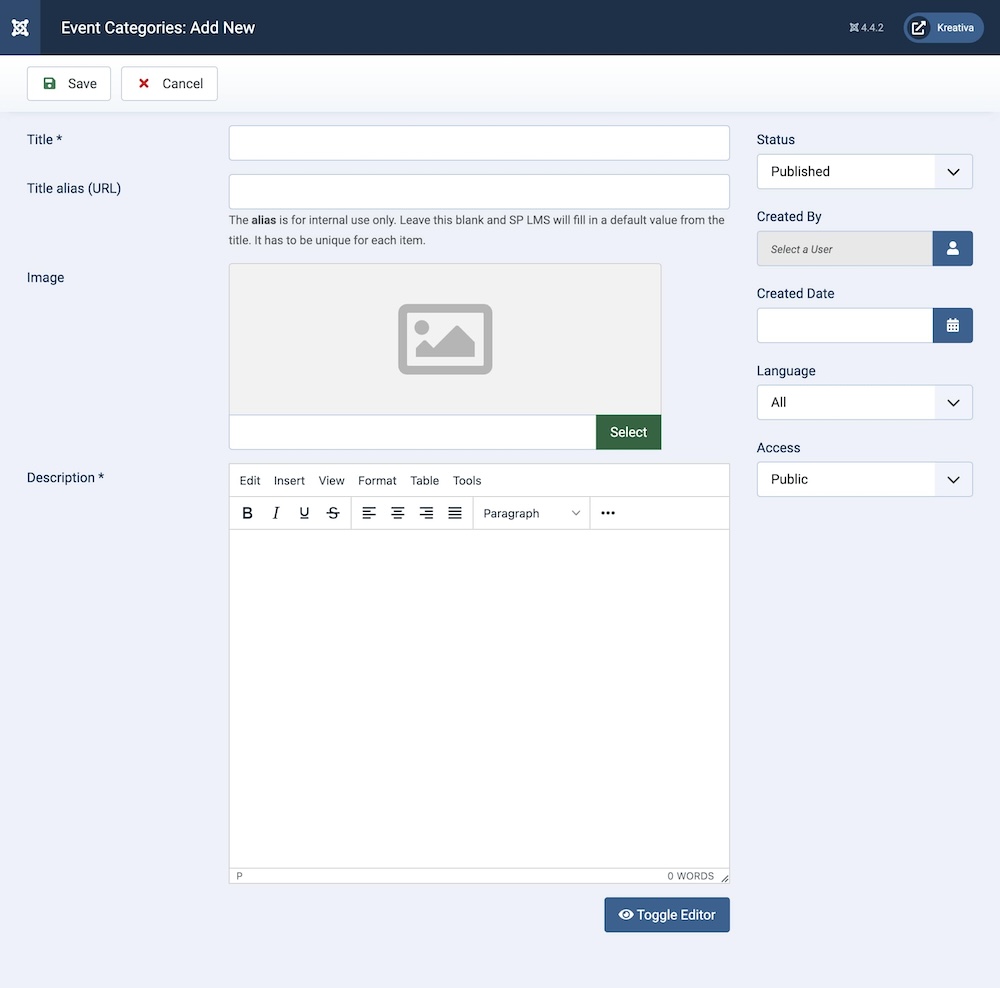The height and width of the screenshot is (988, 1000).
Task: Expand the Status dropdown
Action: coord(864,171)
